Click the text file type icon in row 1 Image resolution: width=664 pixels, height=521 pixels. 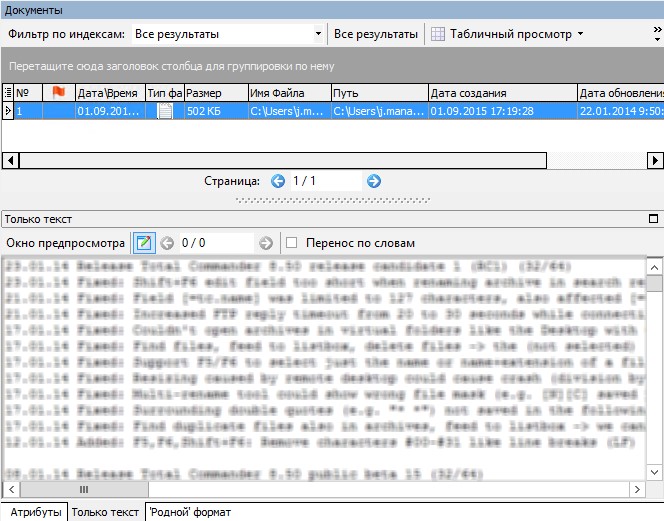[165, 111]
